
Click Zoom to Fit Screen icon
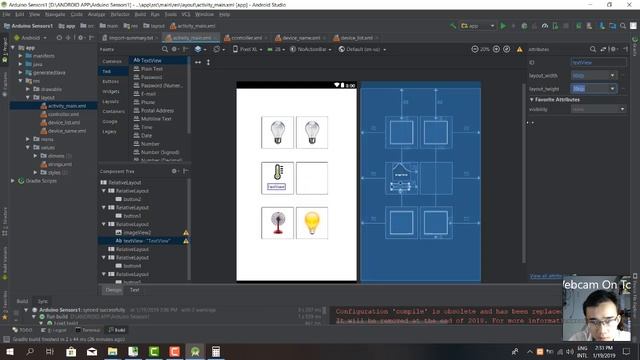click(x=507, y=49)
